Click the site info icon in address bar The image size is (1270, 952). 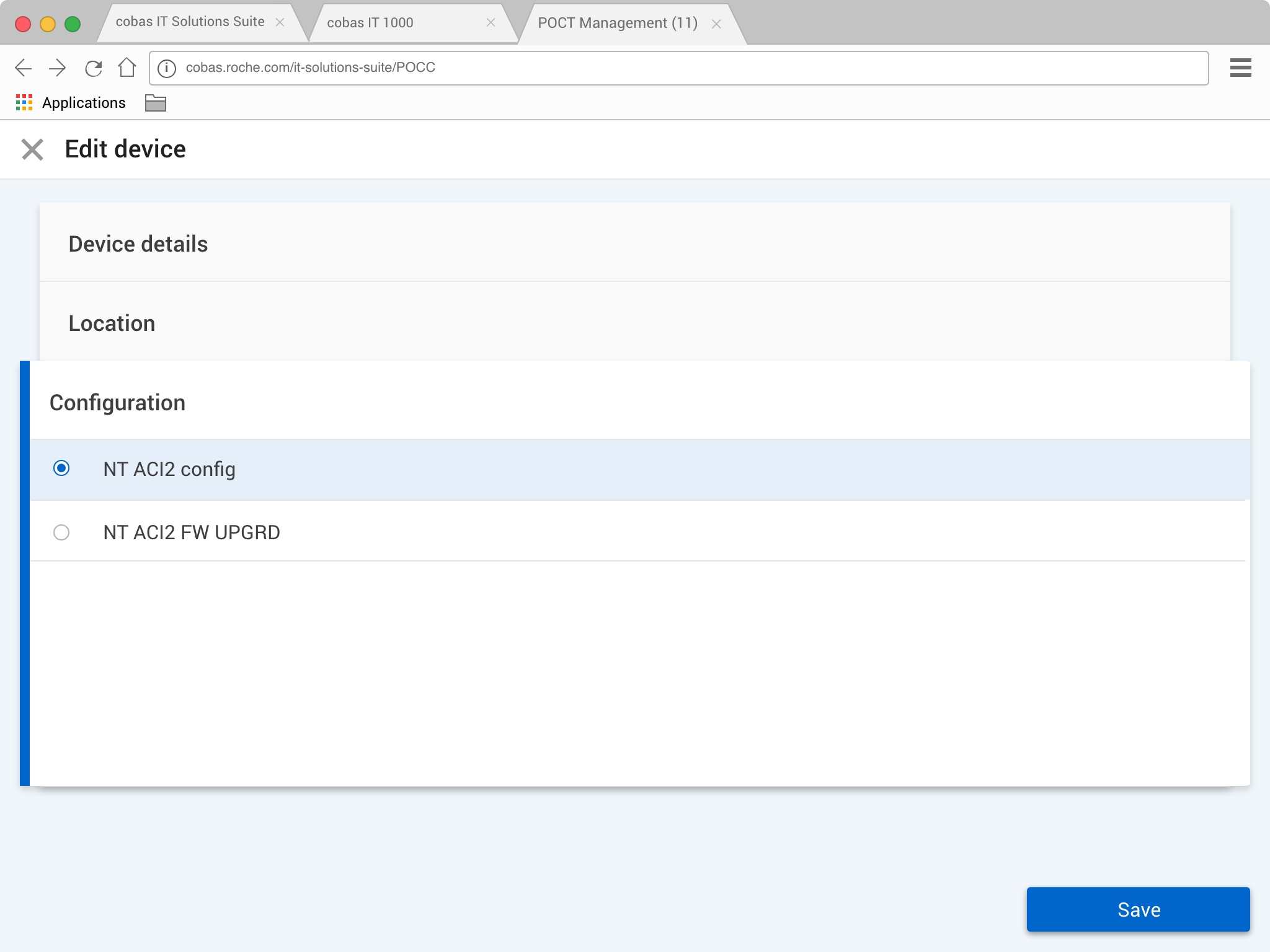tap(167, 68)
